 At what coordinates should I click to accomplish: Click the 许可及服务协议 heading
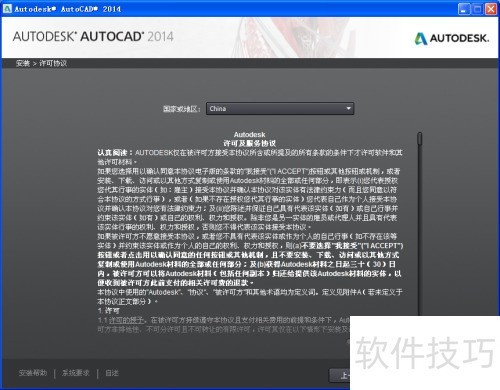pyautogui.click(x=249, y=144)
